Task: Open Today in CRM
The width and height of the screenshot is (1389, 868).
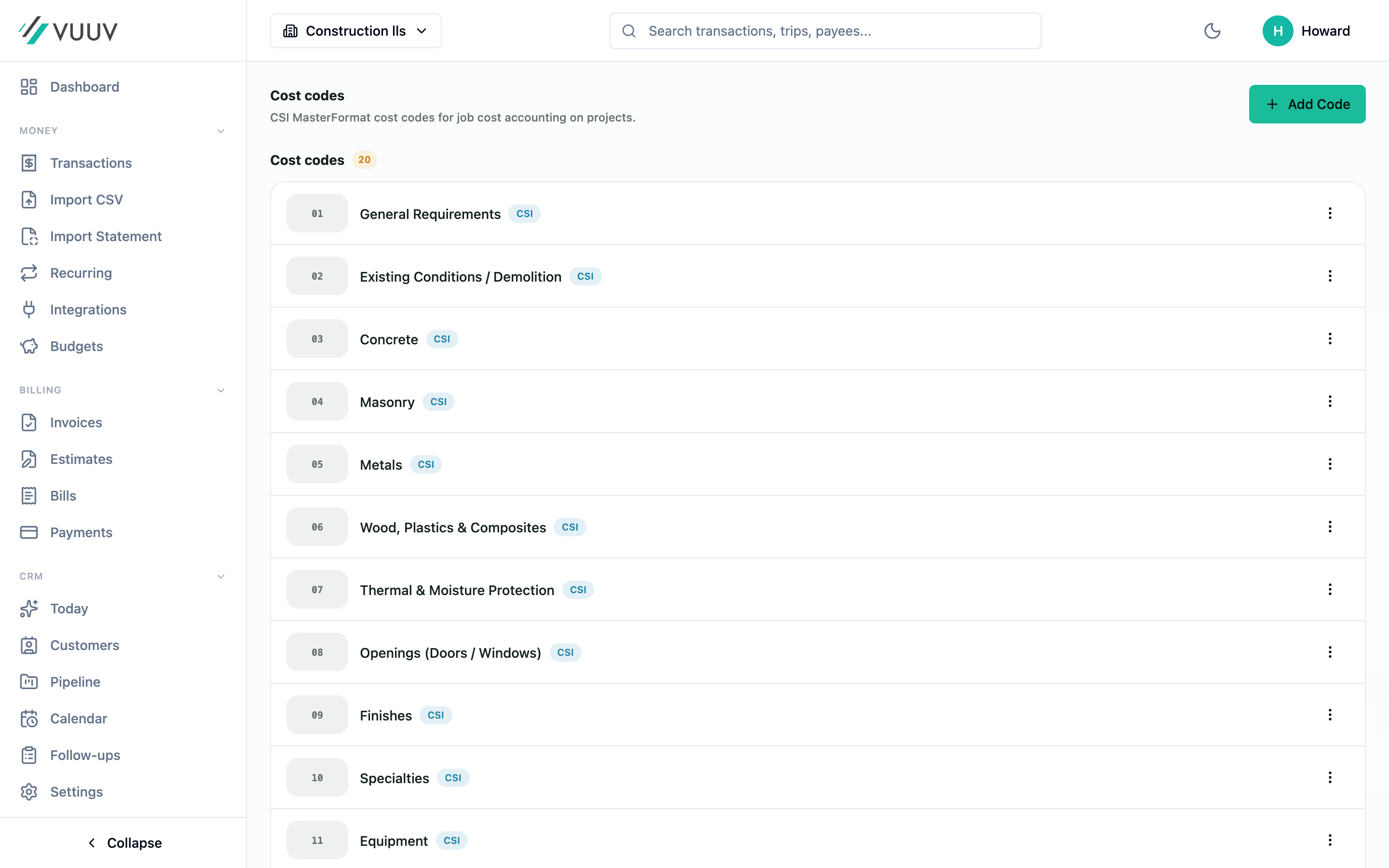Action: (x=54, y=609)
